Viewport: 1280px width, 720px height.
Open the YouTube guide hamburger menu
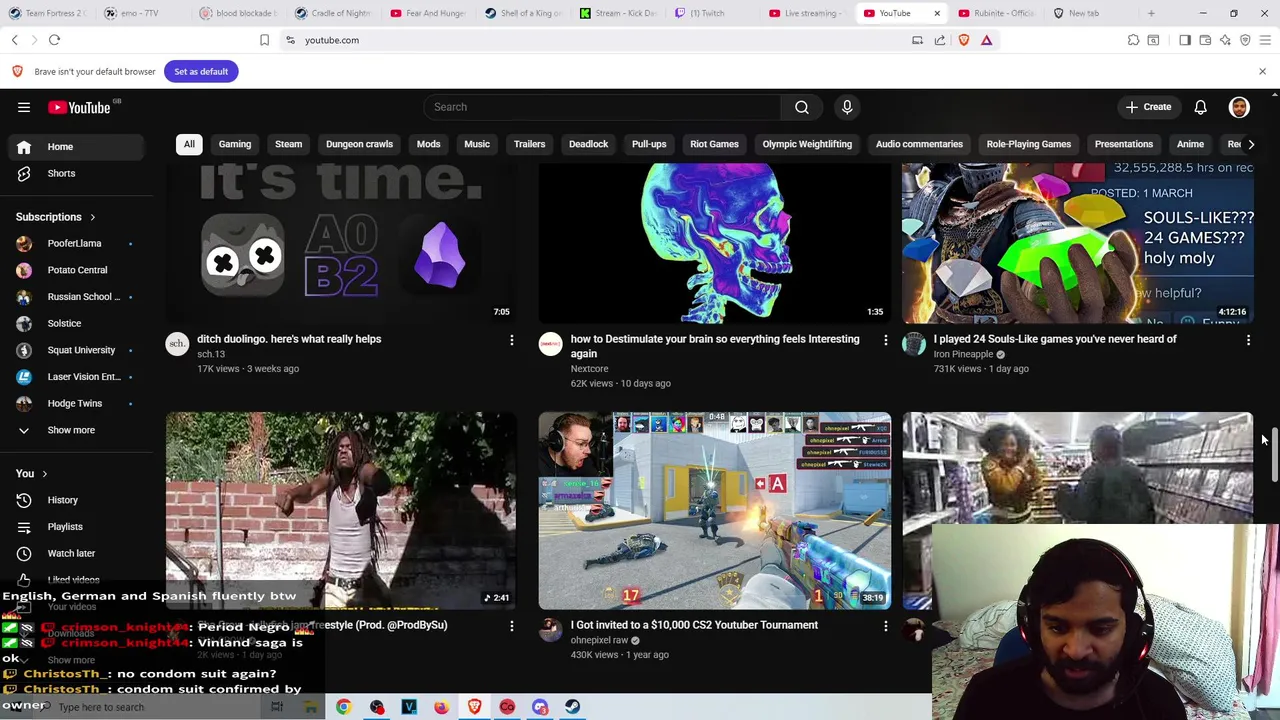(24, 107)
